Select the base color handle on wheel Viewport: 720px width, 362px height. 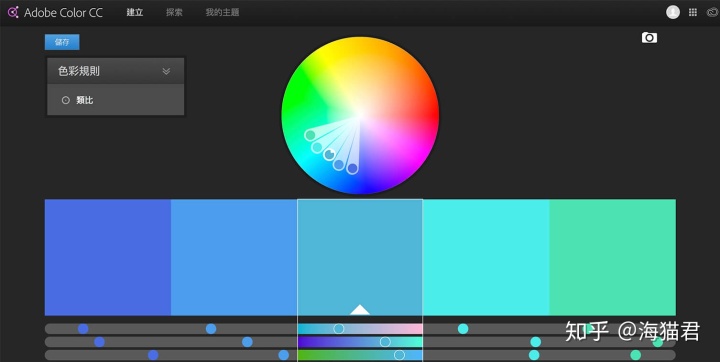[x=329, y=154]
